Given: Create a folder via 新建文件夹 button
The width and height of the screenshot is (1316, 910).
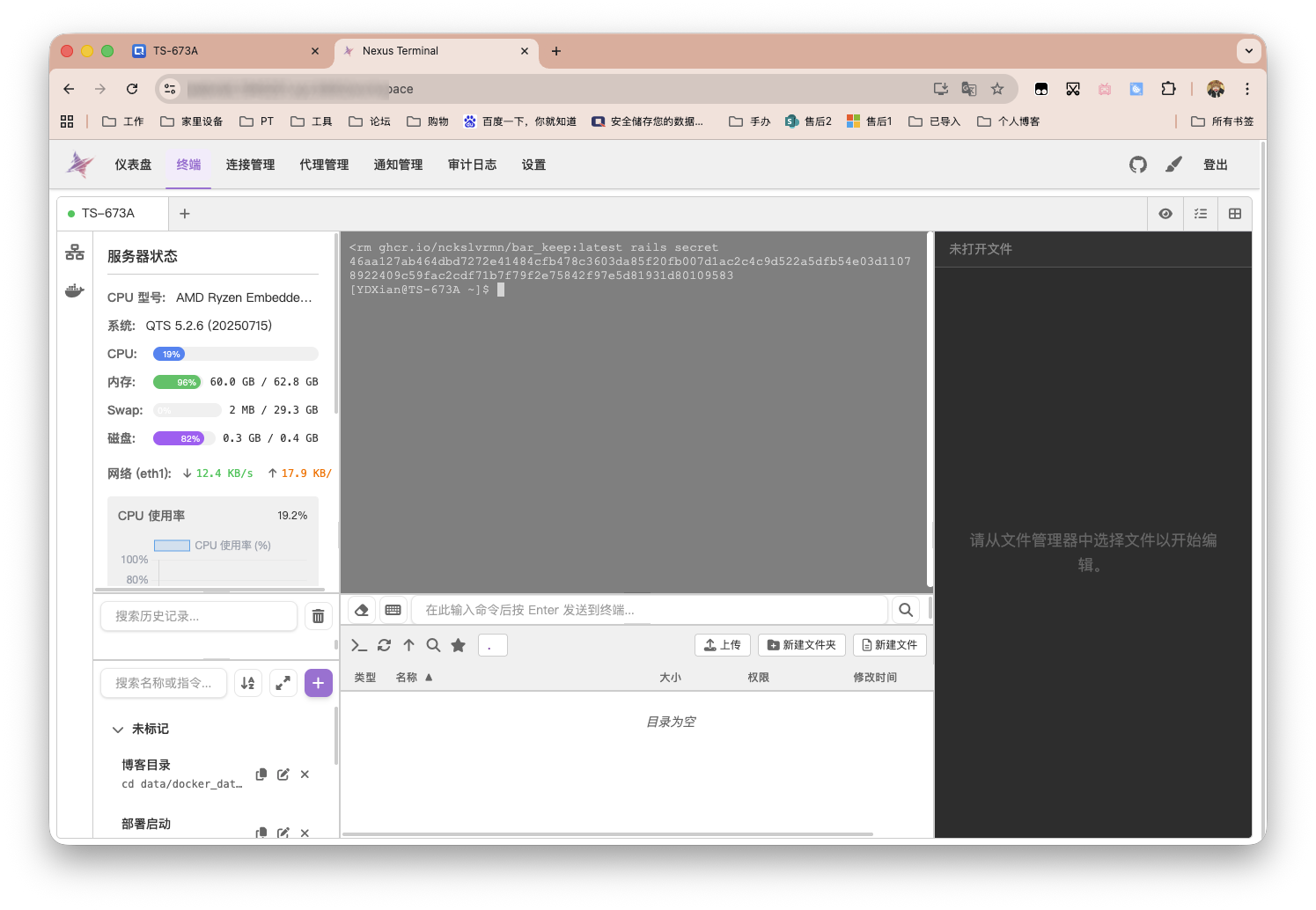Looking at the screenshot, I should coord(801,644).
